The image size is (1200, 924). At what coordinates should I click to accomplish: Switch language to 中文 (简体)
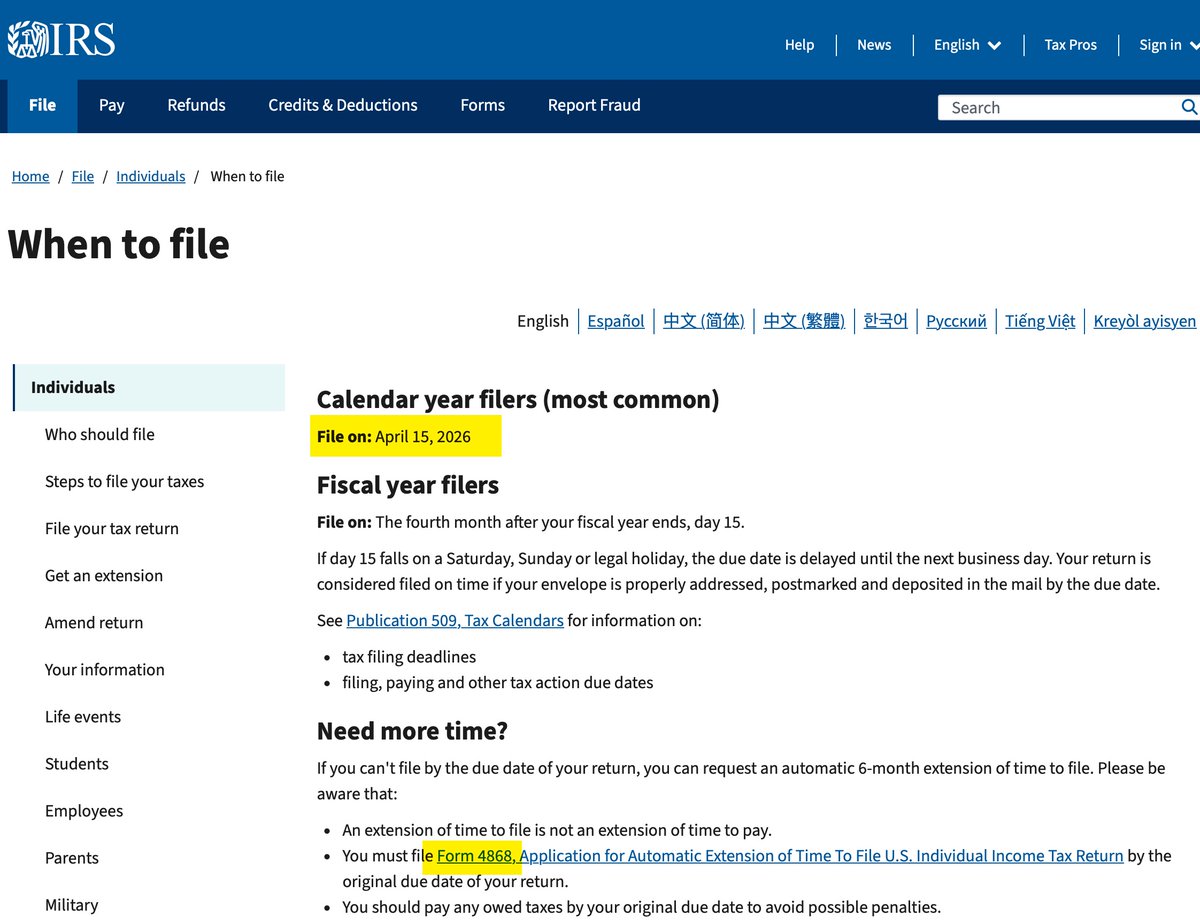[x=704, y=321]
